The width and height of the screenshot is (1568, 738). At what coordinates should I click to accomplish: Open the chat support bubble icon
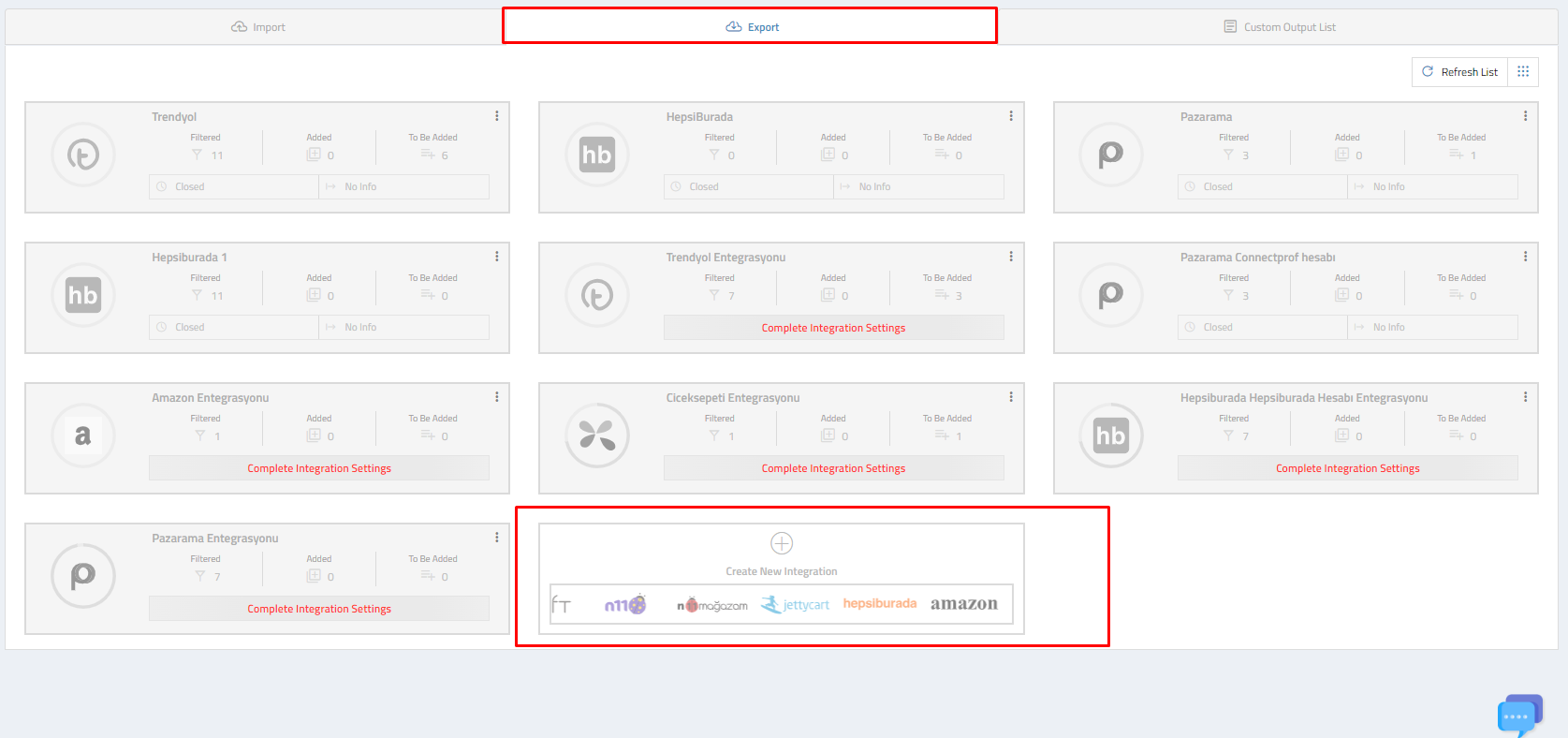(x=1518, y=716)
